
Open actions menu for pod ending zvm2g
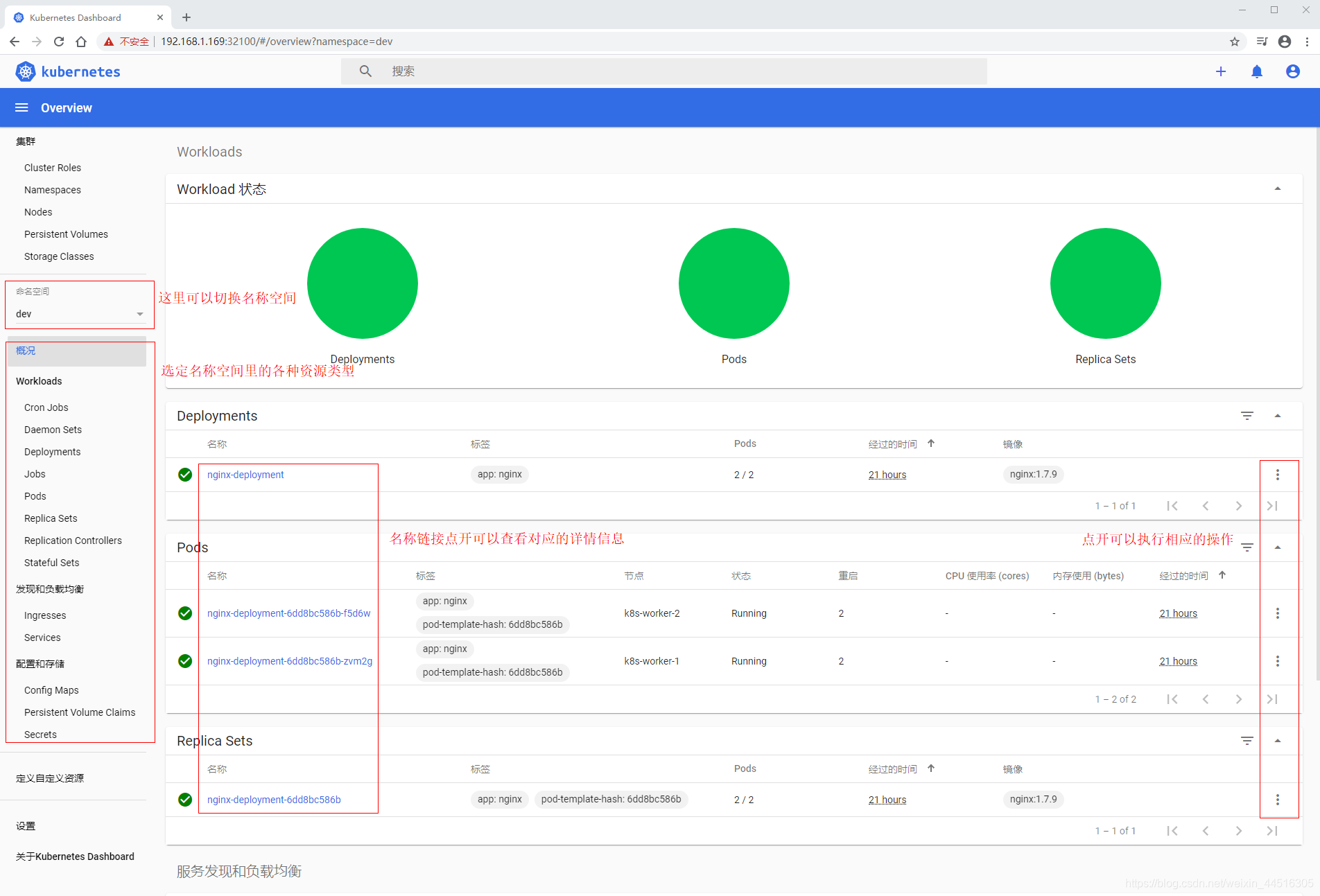point(1278,661)
